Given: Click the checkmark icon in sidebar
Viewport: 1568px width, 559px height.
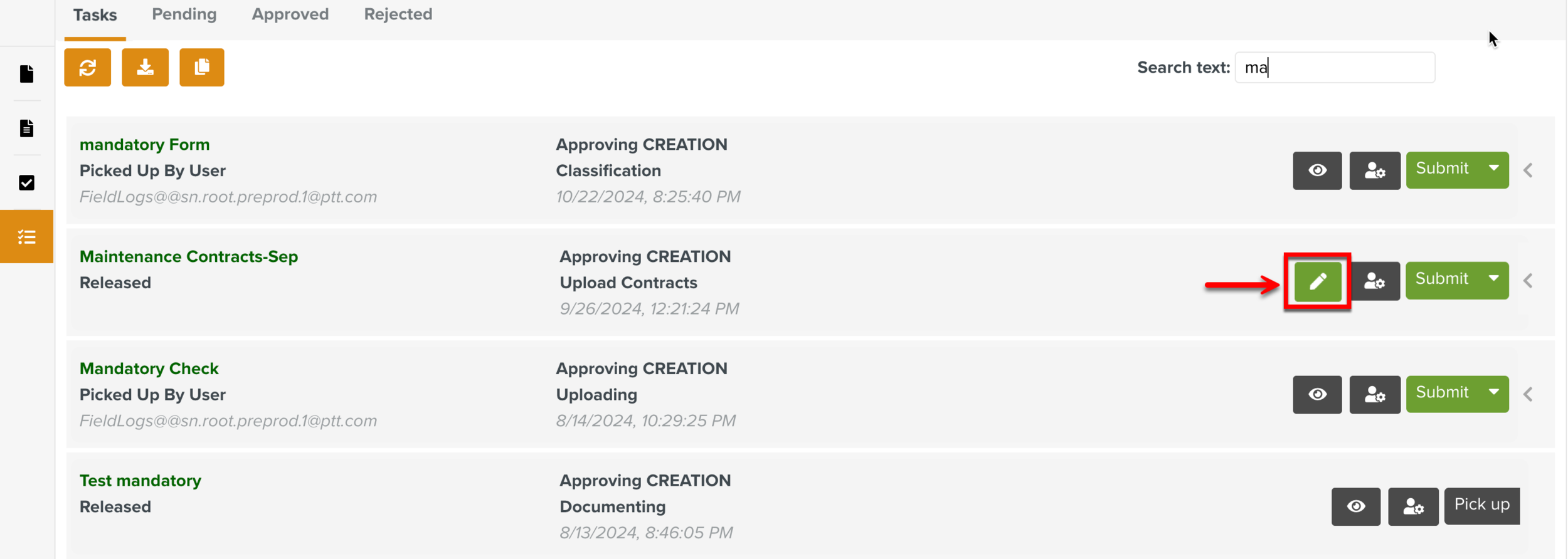Looking at the screenshot, I should [x=26, y=183].
